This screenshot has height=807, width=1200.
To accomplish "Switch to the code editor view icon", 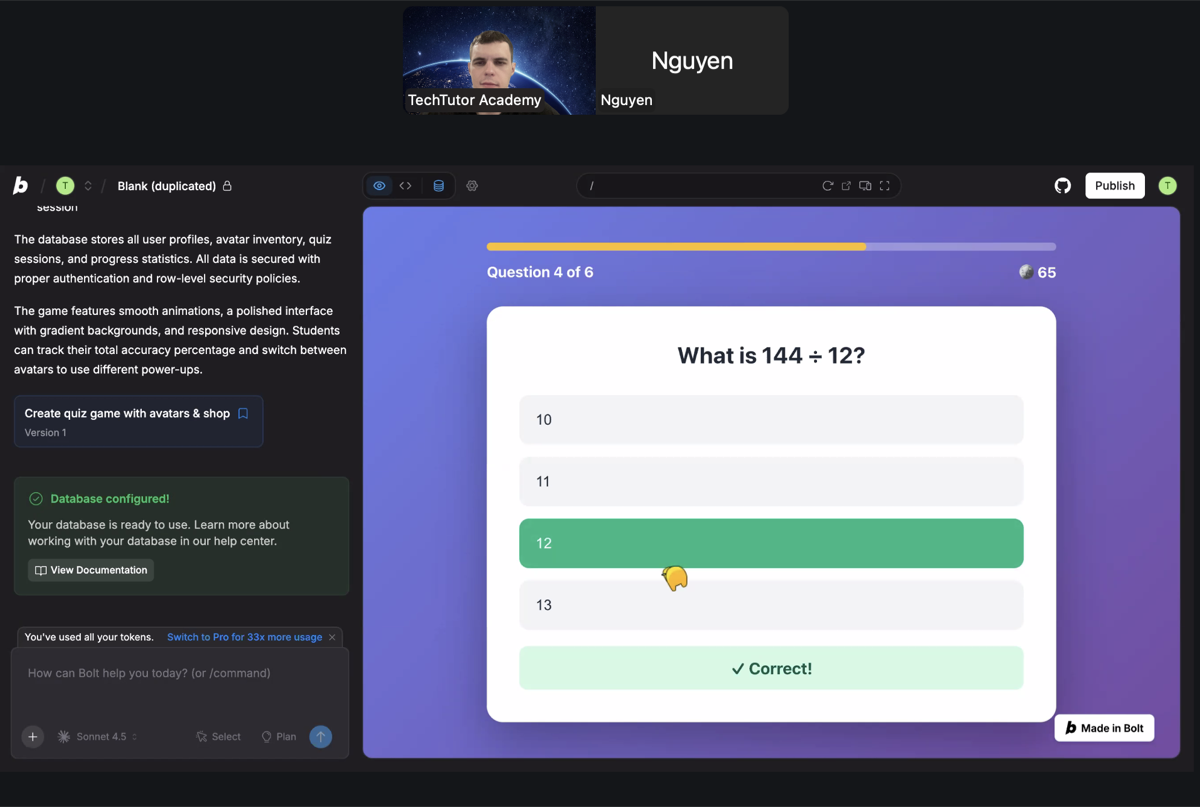I will (x=406, y=186).
